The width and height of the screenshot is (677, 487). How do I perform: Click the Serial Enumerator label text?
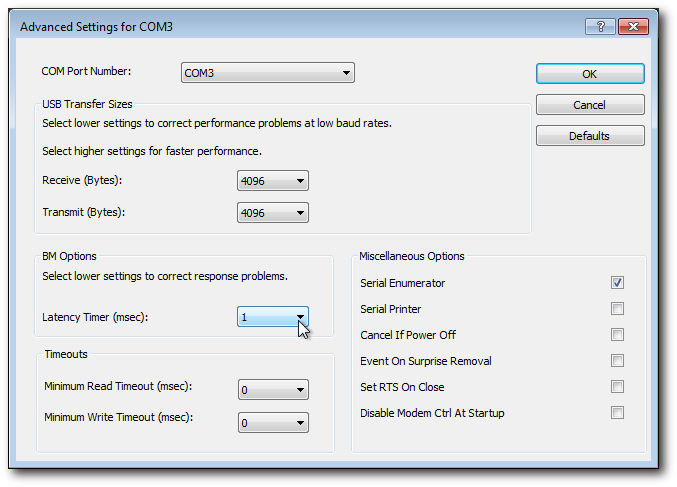[x=403, y=283]
